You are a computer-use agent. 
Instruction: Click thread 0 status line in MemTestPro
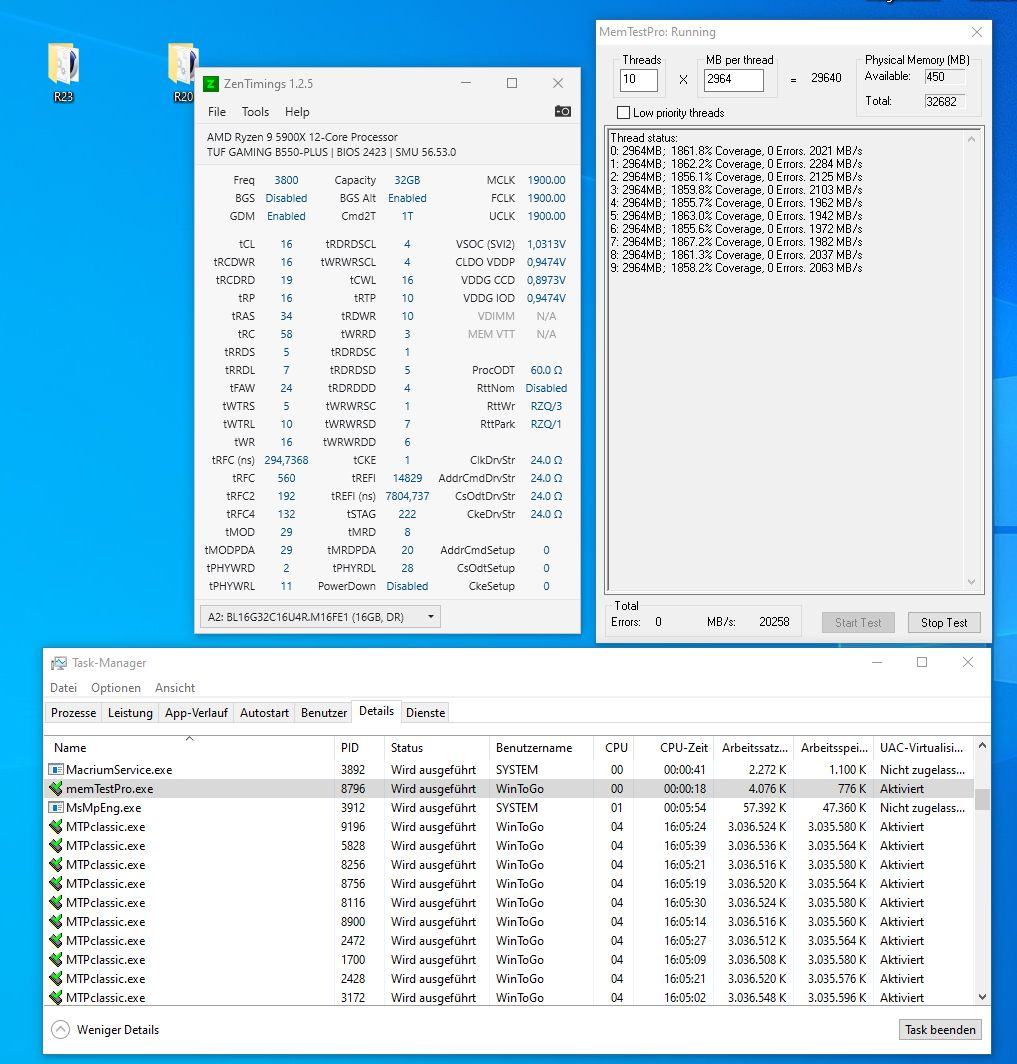pyautogui.click(x=736, y=151)
